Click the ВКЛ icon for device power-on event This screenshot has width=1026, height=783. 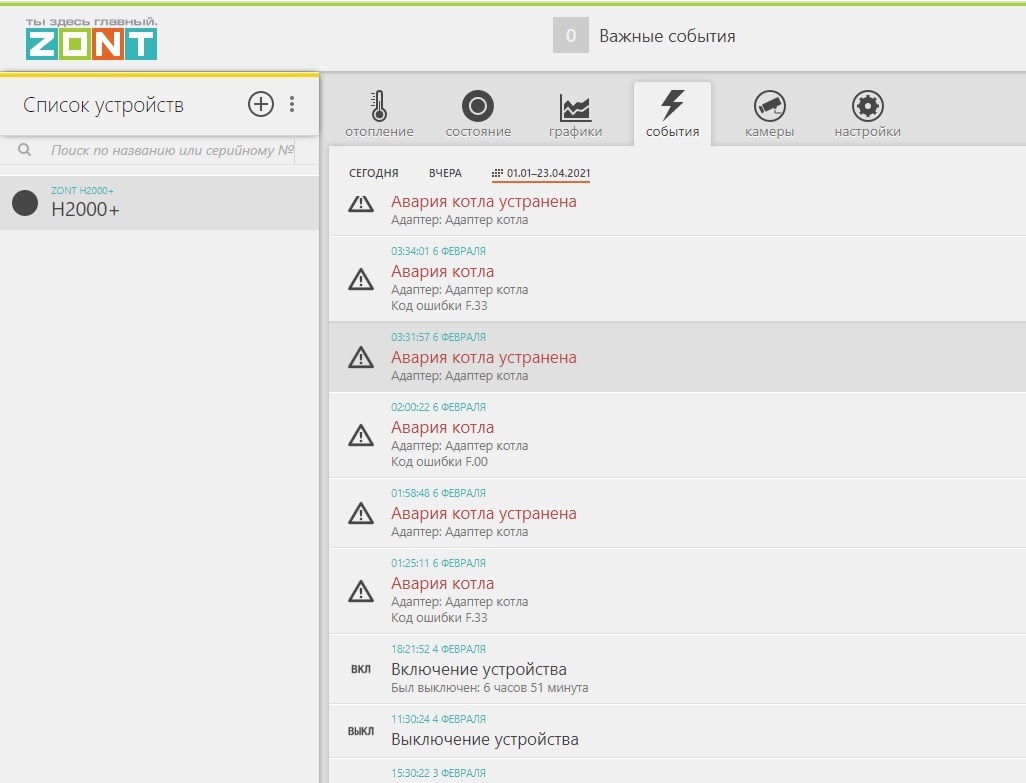coord(360,669)
